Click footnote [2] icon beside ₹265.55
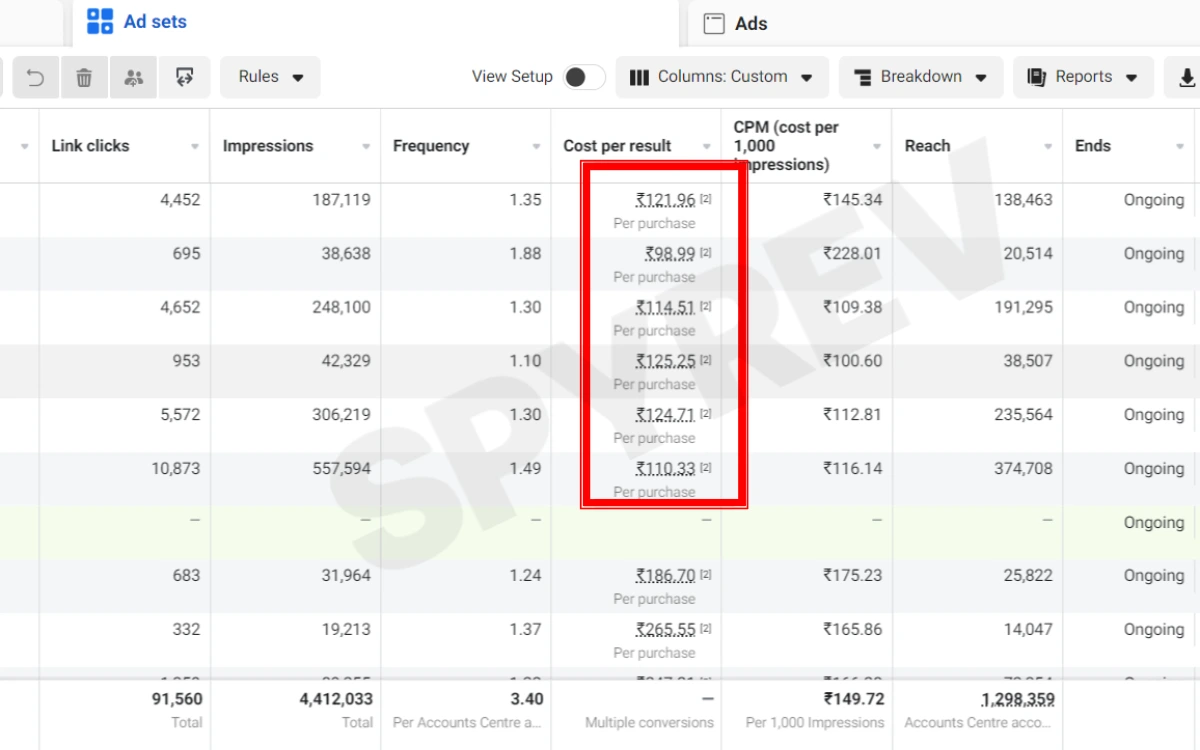1200x750 pixels. [x=706, y=629]
